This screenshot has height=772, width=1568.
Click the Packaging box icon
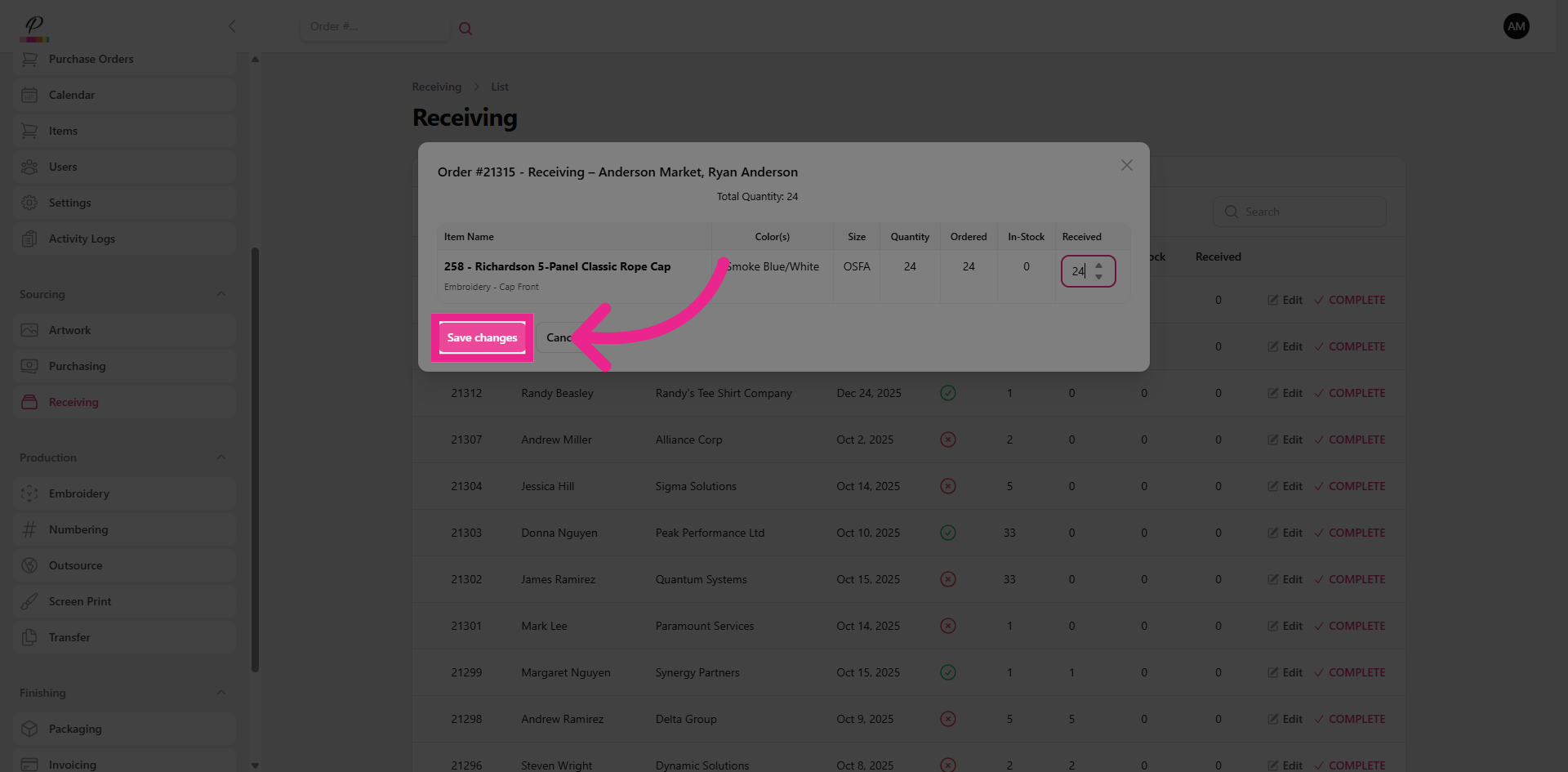[29, 729]
